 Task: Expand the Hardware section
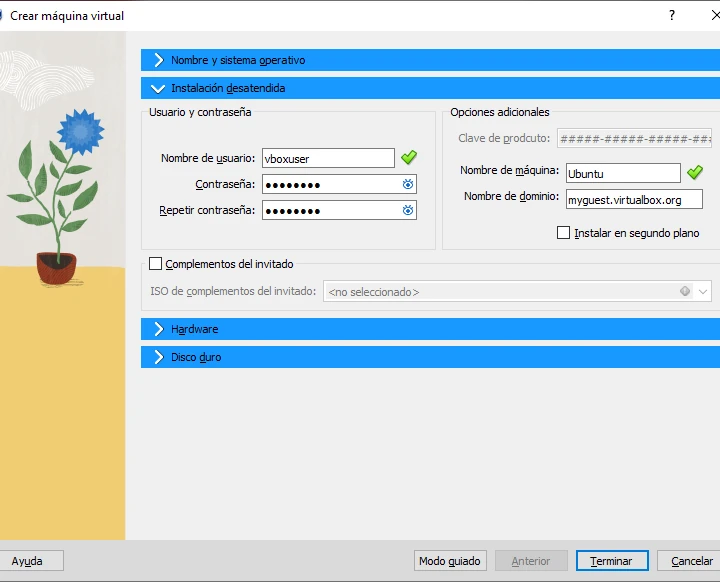430,329
